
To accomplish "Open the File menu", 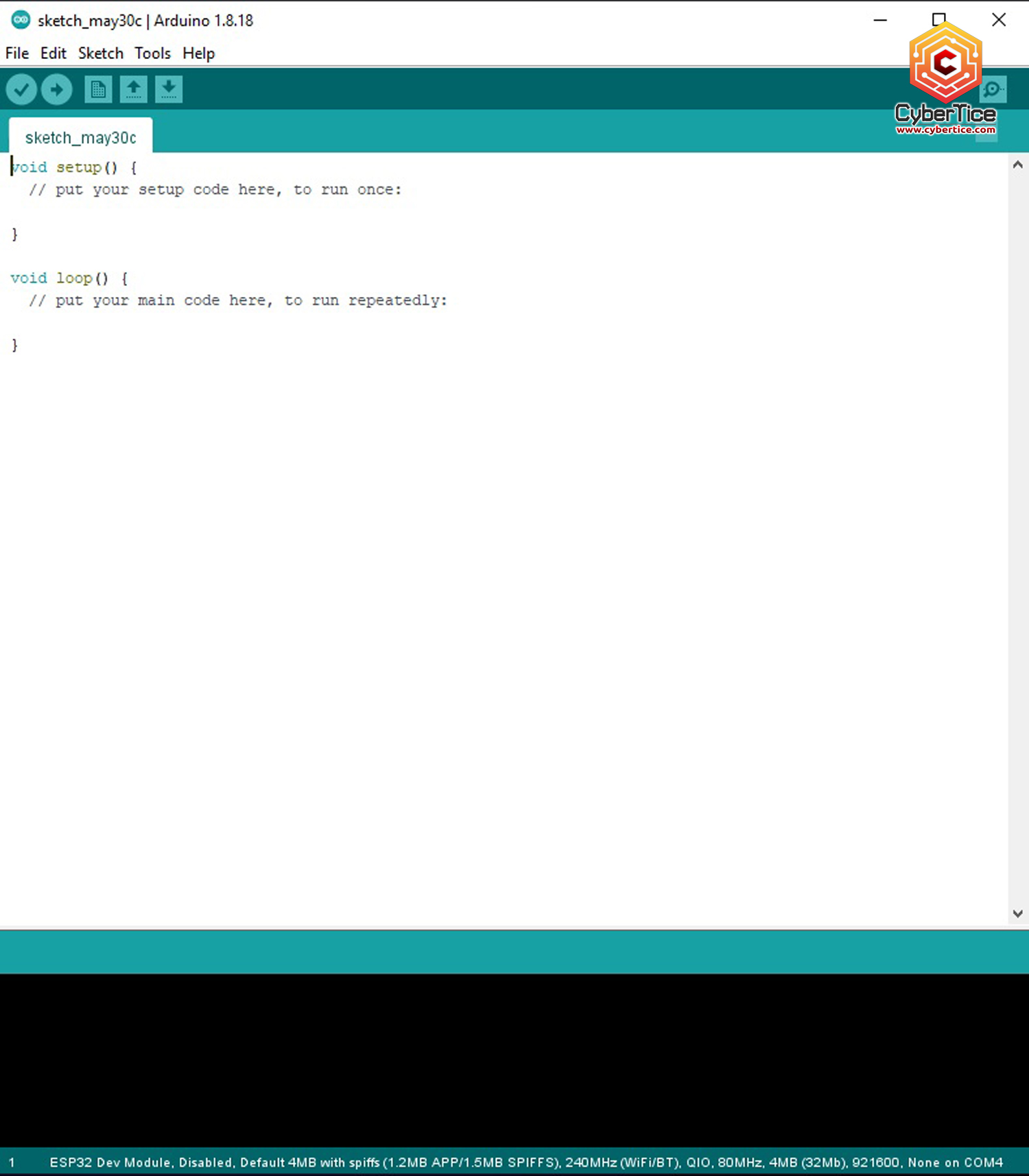I will pyautogui.click(x=17, y=53).
